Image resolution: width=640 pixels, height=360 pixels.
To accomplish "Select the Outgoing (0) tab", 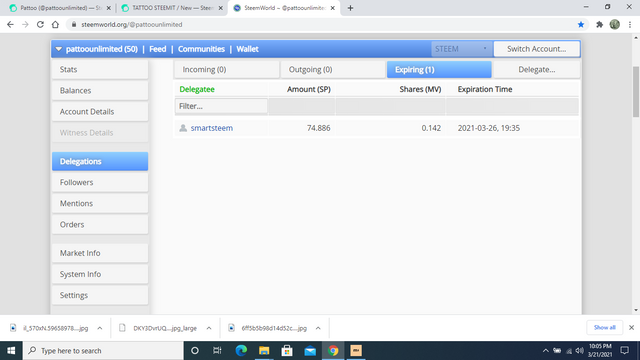I will click(333, 69).
